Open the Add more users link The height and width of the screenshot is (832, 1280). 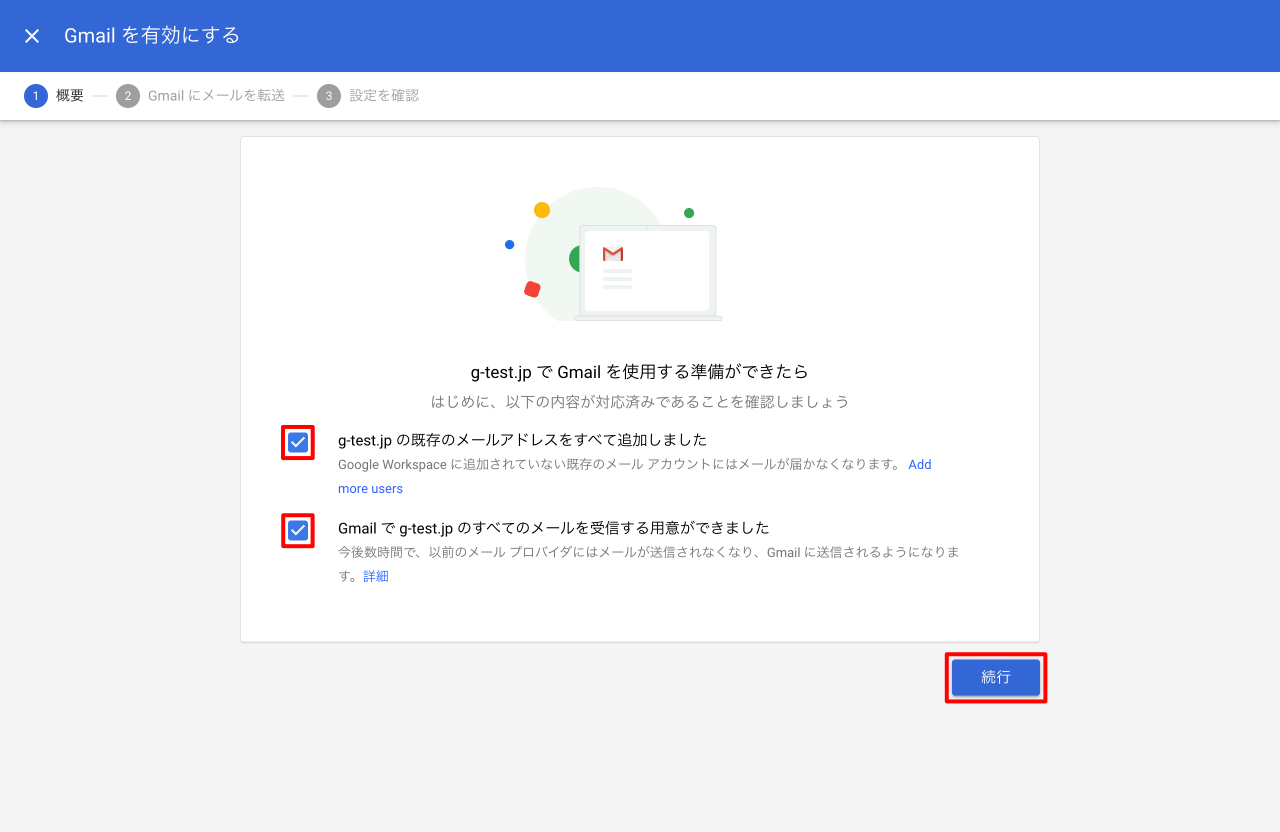point(635,477)
